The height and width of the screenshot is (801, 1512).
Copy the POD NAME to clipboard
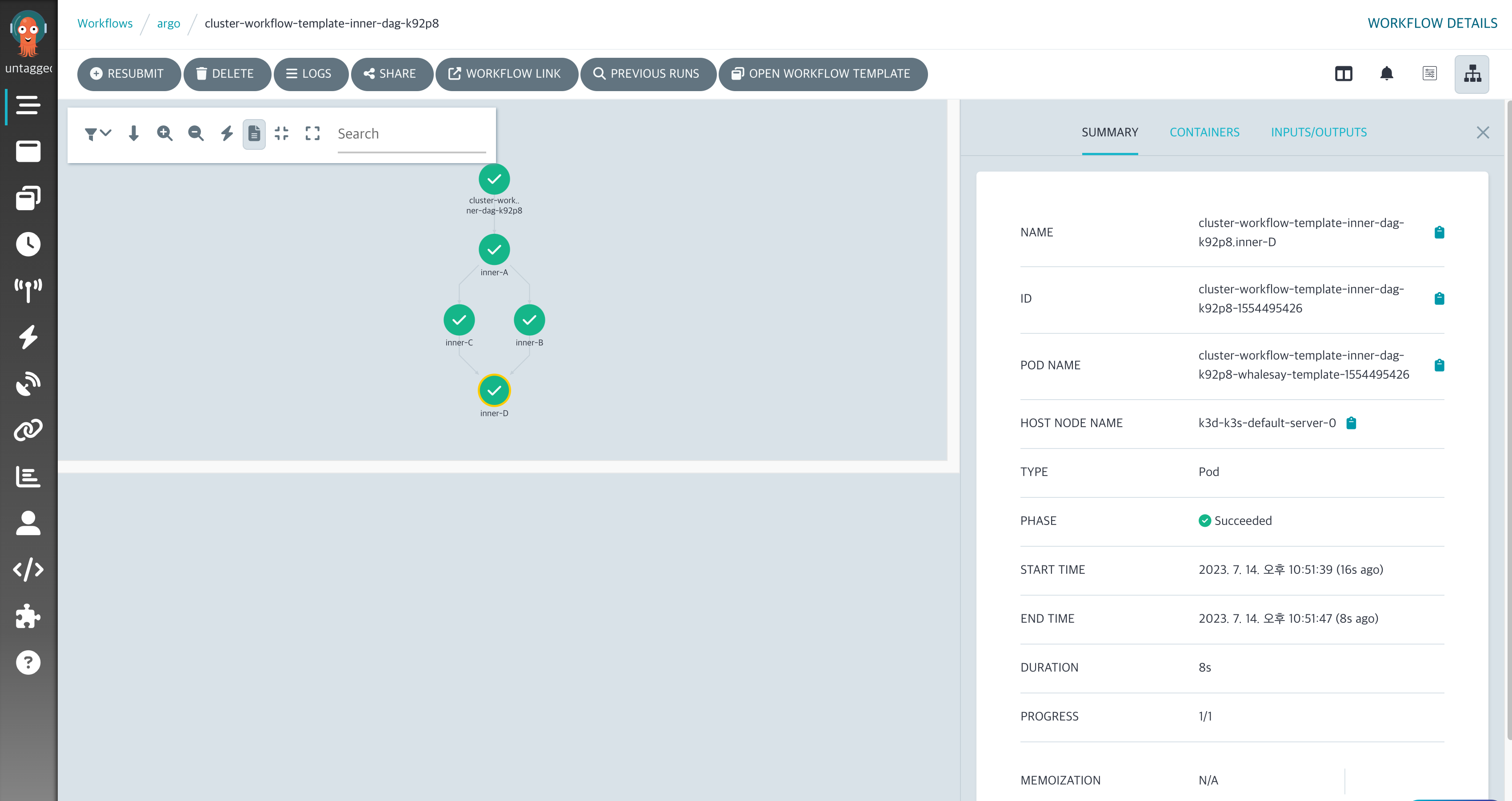1439,365
